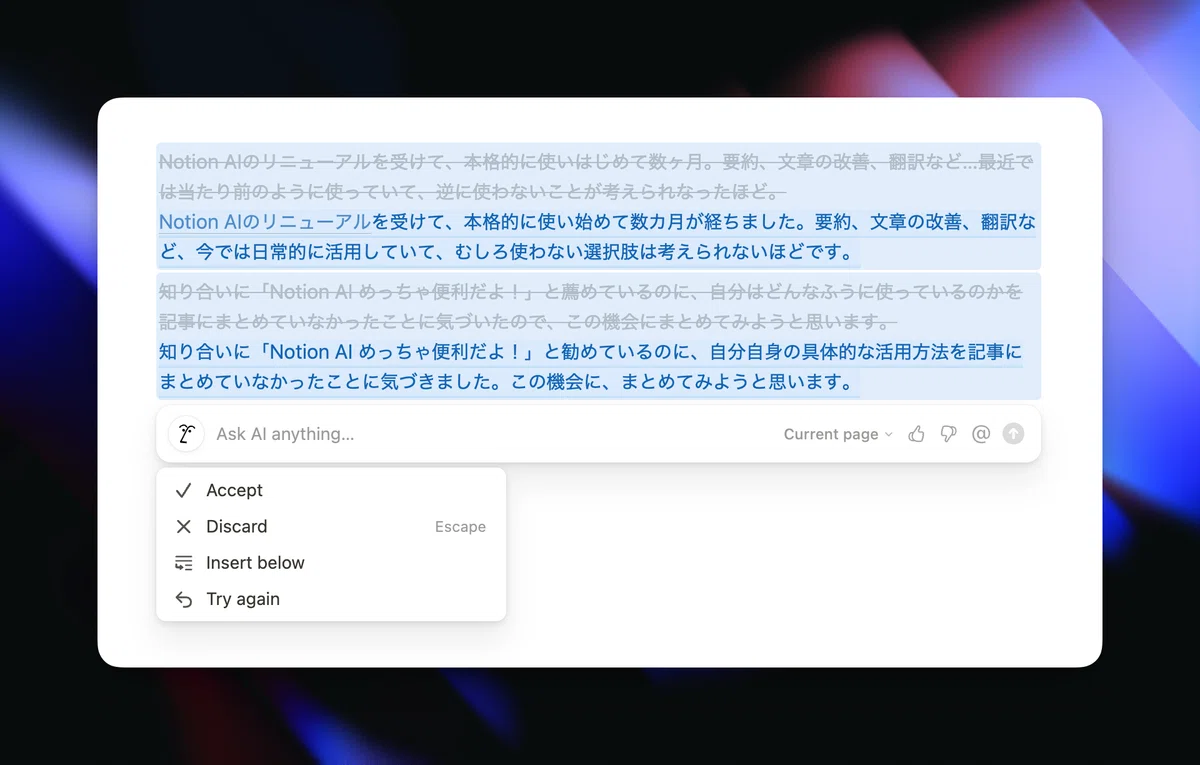Open the Current page scope dropdown
1200x765 pixels.
(838, 434)
